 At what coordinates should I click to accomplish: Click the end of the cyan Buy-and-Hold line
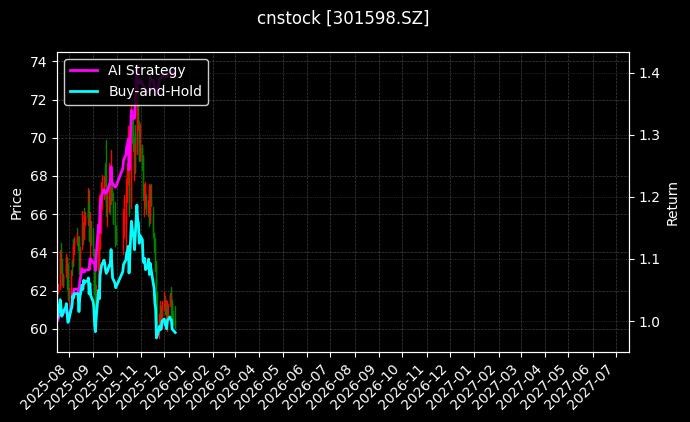(176, 332)
